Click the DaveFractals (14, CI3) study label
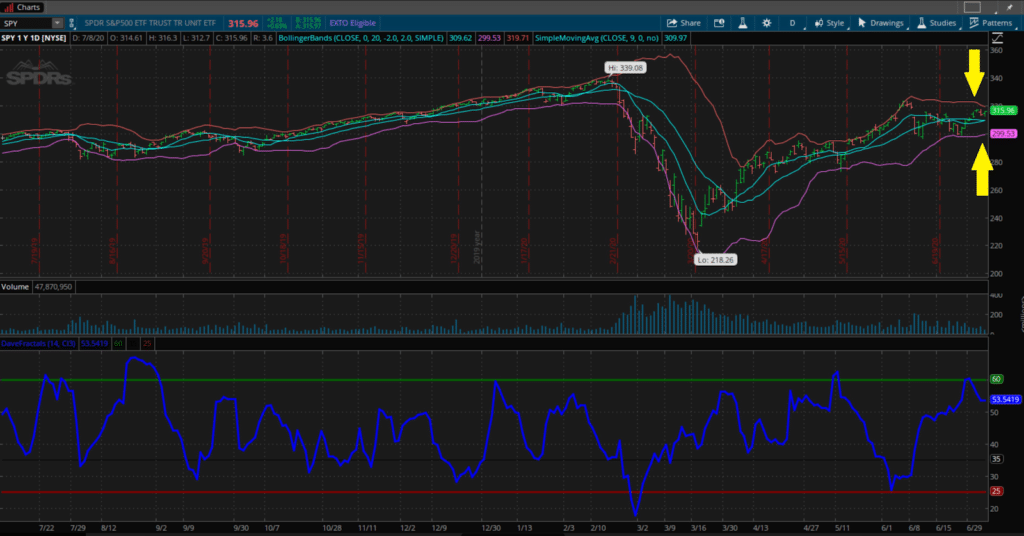The height and width of the screenshot is (536, 1024). 39,343
